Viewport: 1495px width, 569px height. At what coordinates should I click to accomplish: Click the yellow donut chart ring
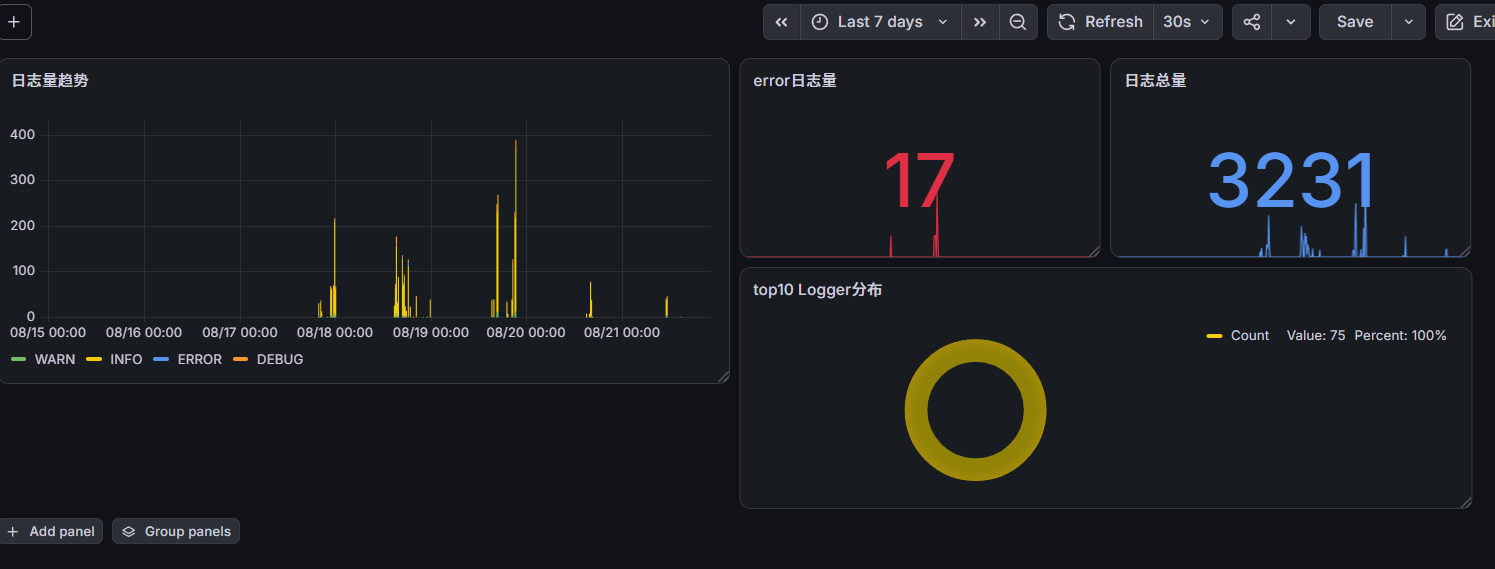click(x=918, y=410)
